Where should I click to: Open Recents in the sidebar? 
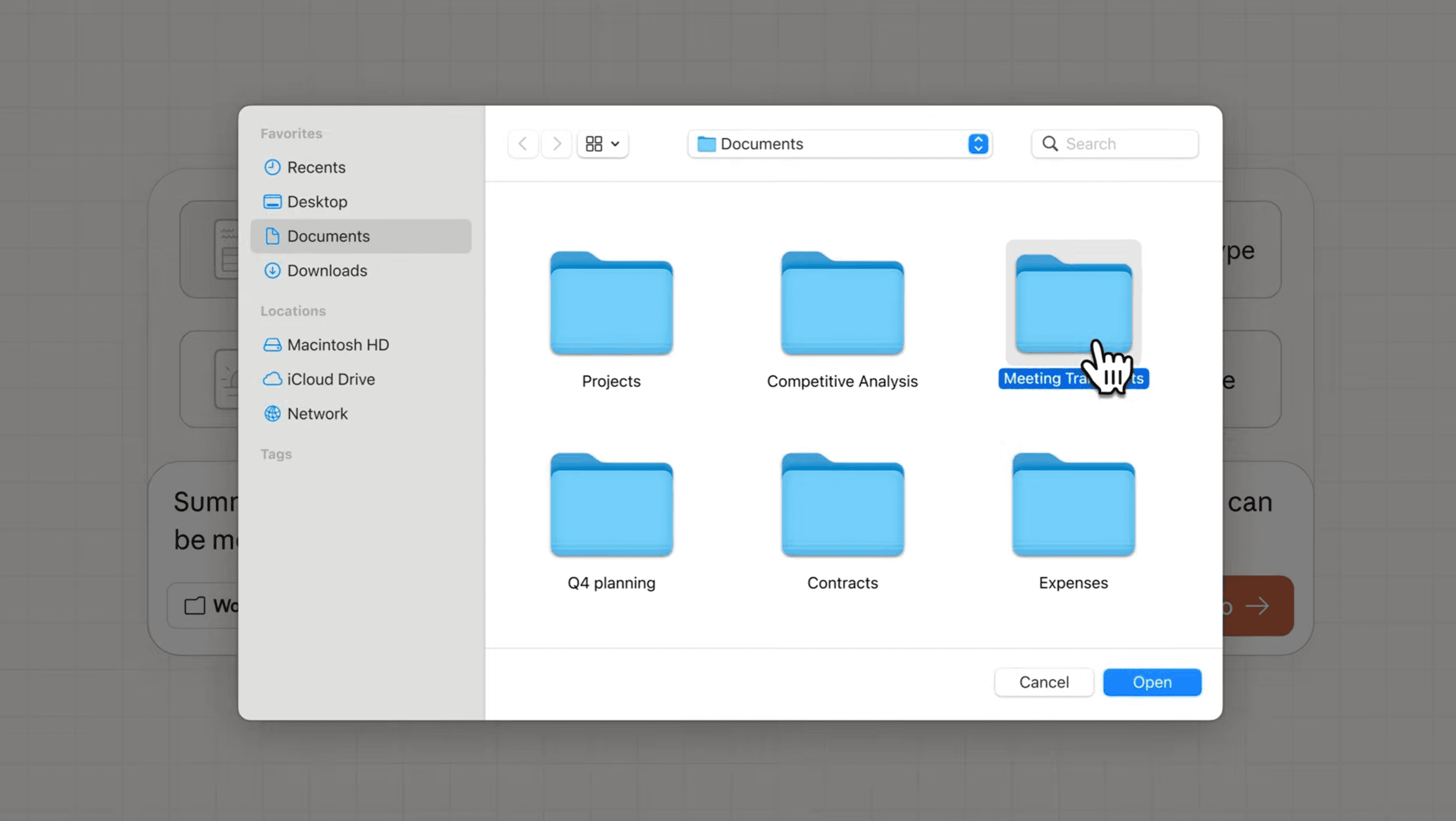coord(316,167)
